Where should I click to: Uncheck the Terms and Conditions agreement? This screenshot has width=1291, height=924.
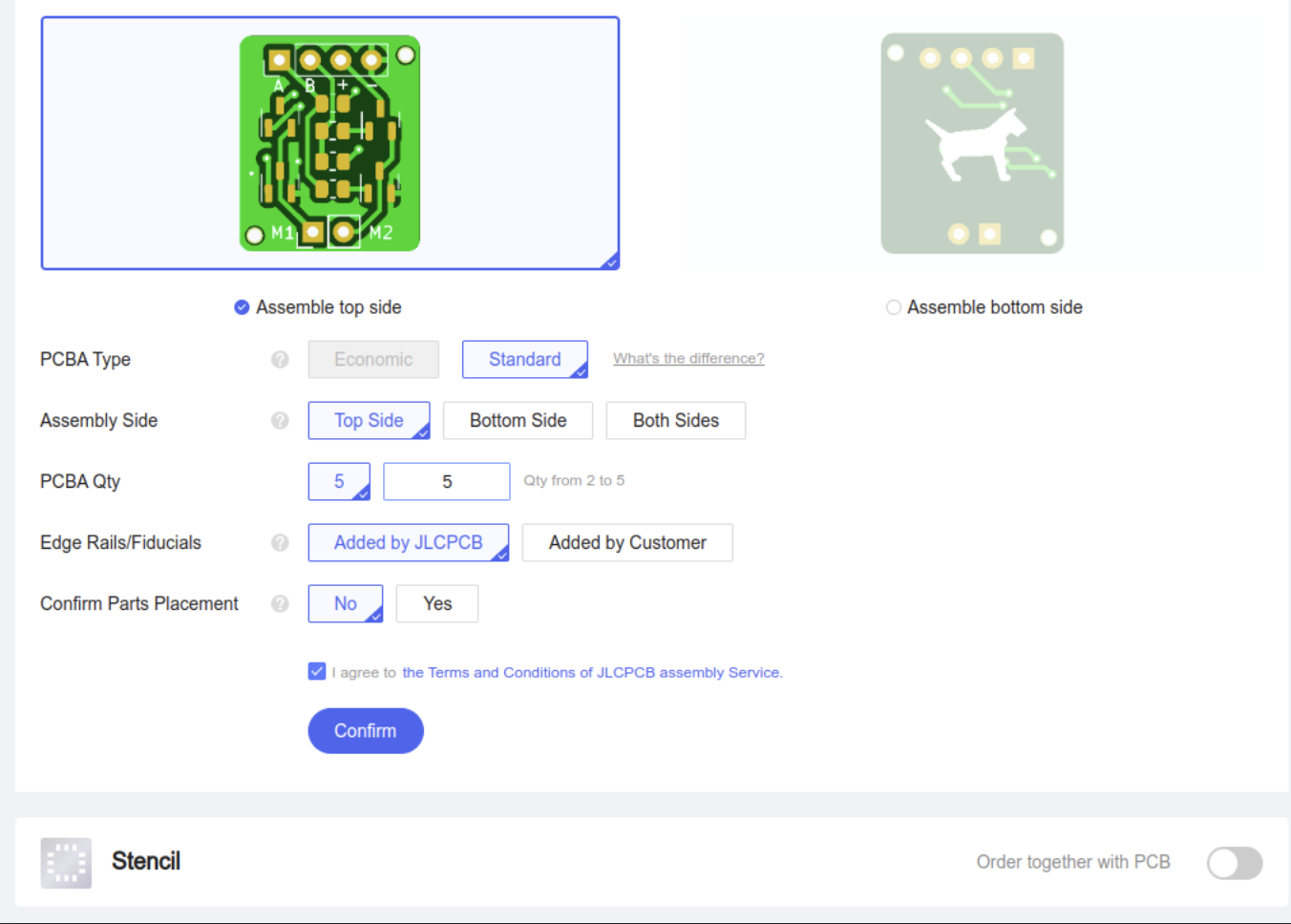pos(316,671)
